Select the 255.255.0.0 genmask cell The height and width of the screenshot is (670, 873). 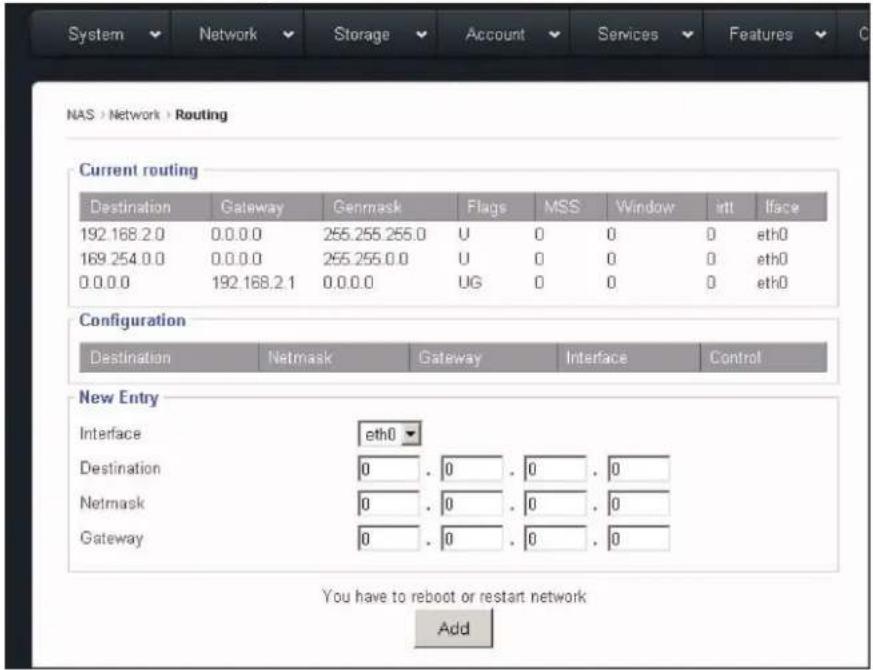(365, 259)
